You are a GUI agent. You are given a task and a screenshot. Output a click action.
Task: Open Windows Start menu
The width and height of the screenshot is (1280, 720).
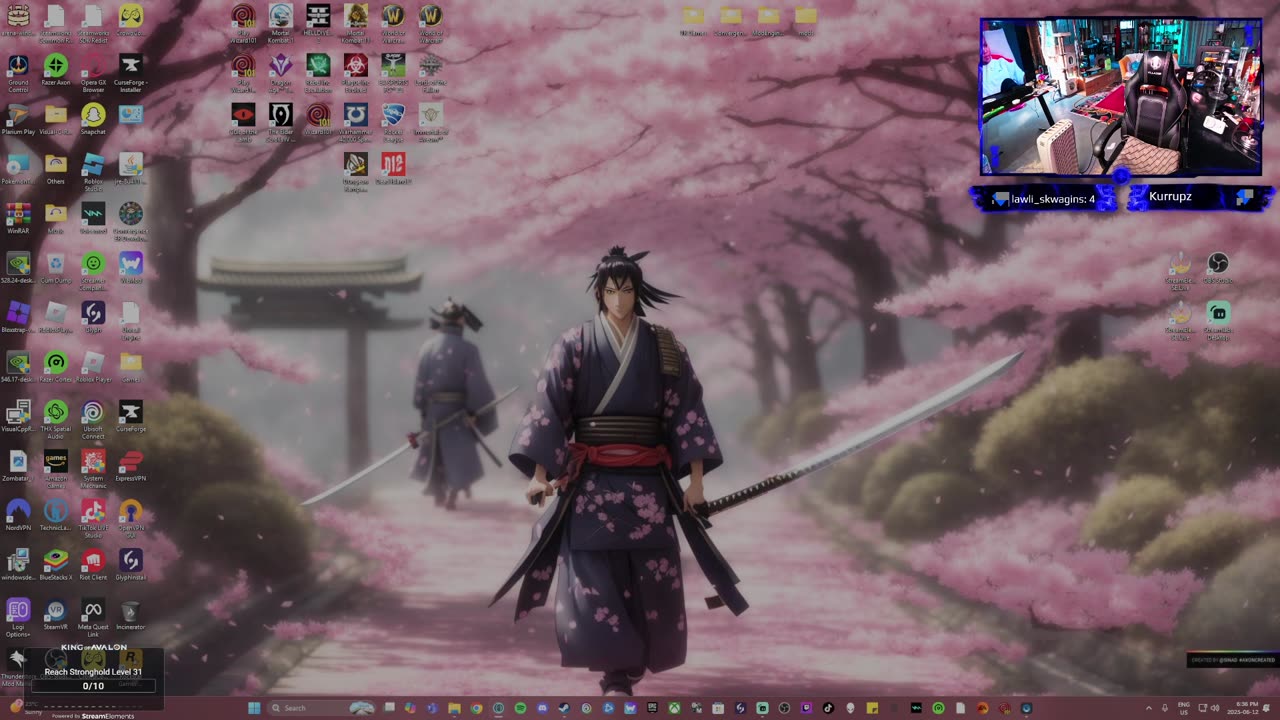click(x=254, y=708)
